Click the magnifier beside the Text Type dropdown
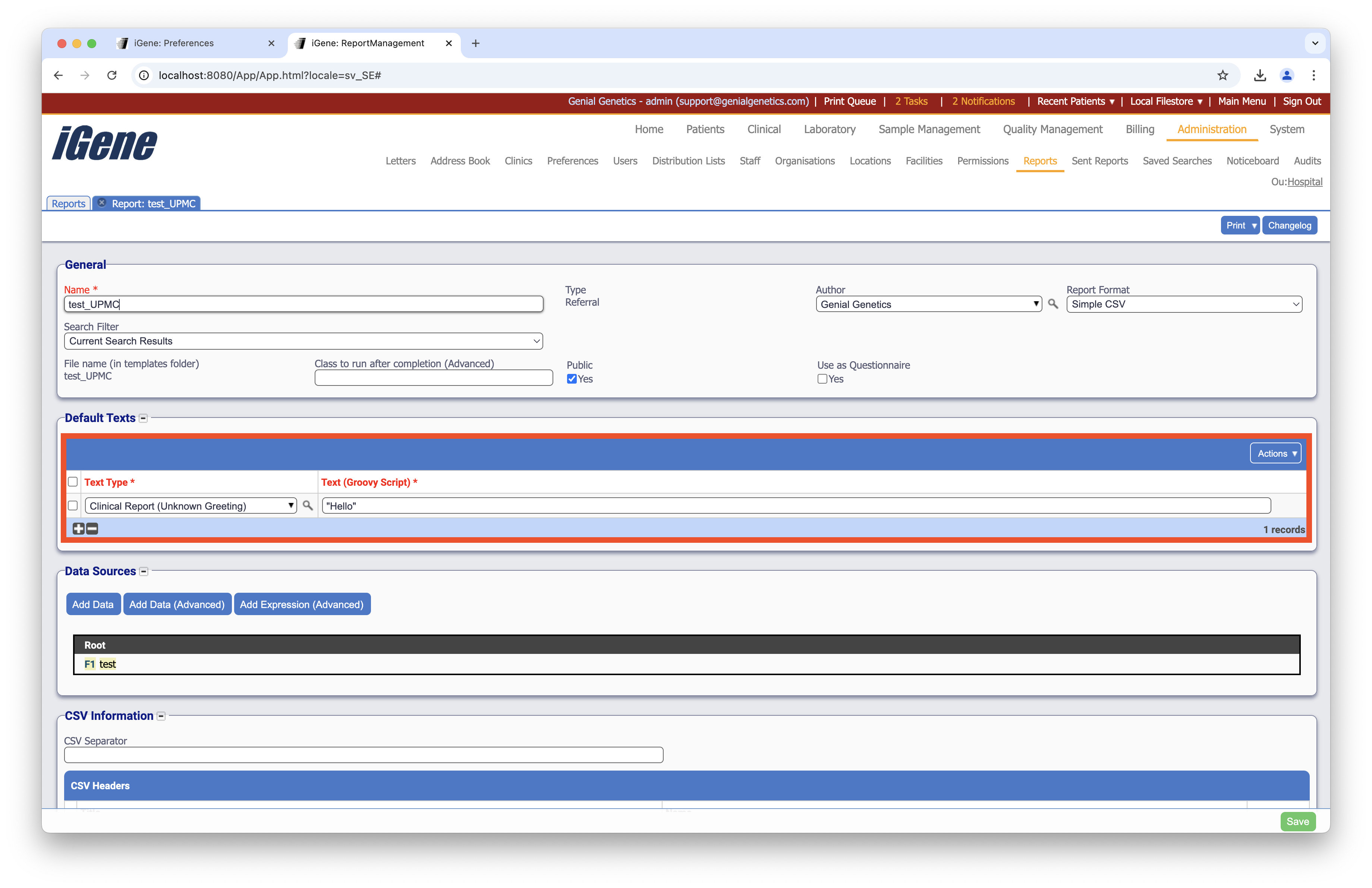The width and height of the screenshot is (1372, 888). pos(308,506)
